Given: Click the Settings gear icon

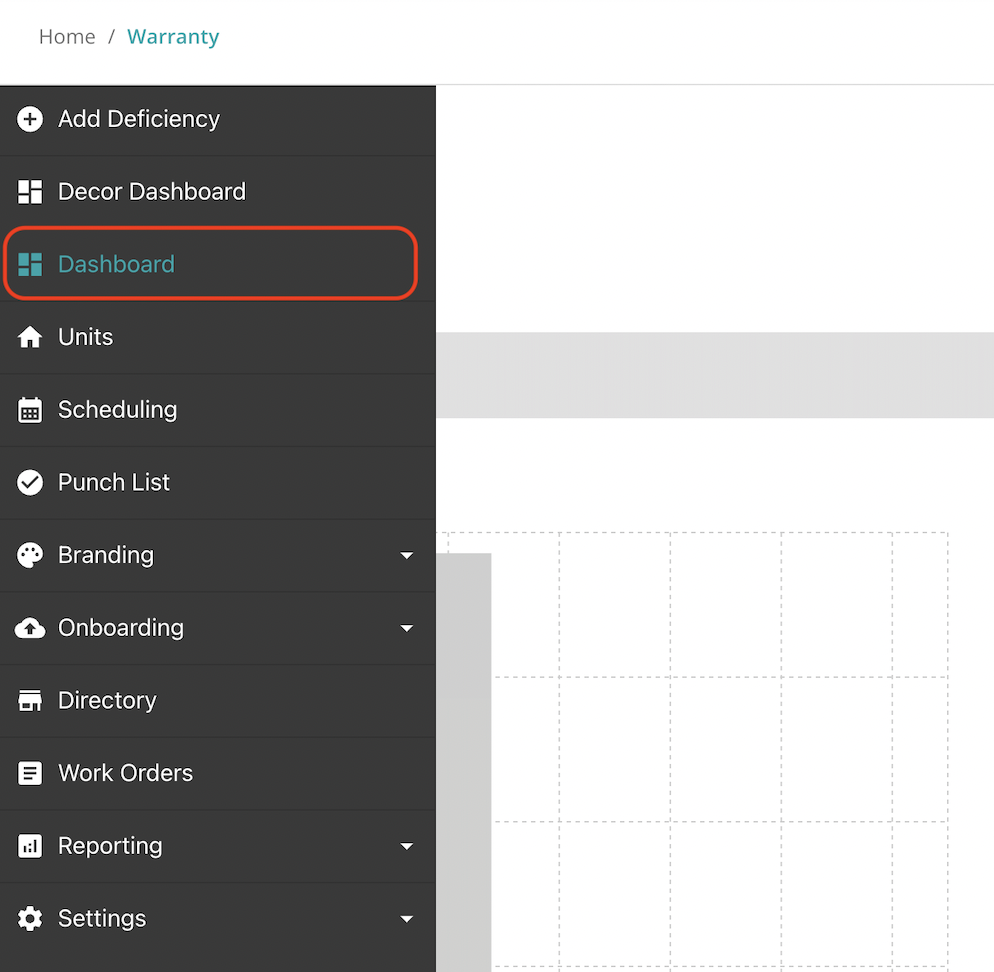Looking at the screenshot, I should [x=30, y=919].
